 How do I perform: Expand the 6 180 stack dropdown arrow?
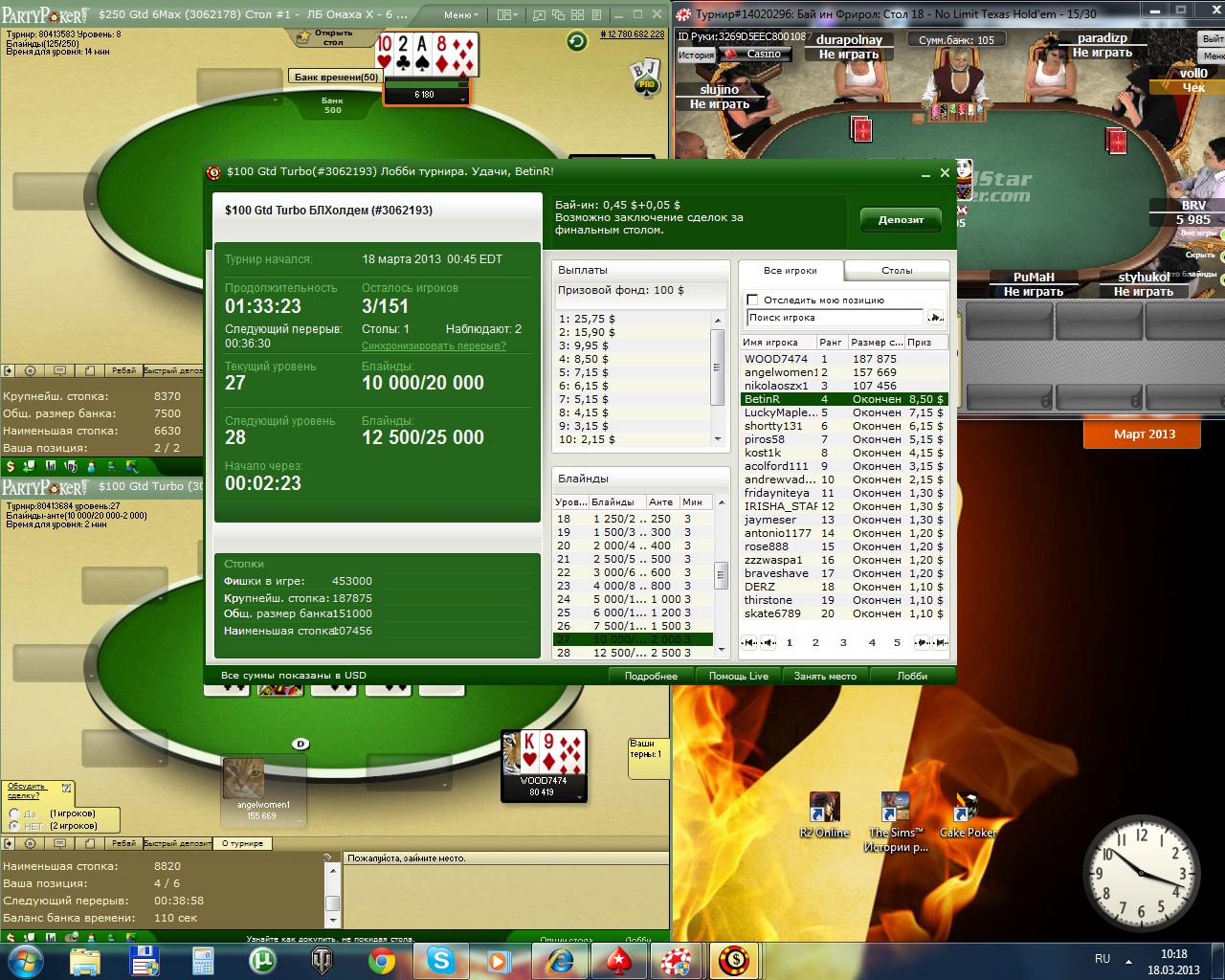click(462, 96)
